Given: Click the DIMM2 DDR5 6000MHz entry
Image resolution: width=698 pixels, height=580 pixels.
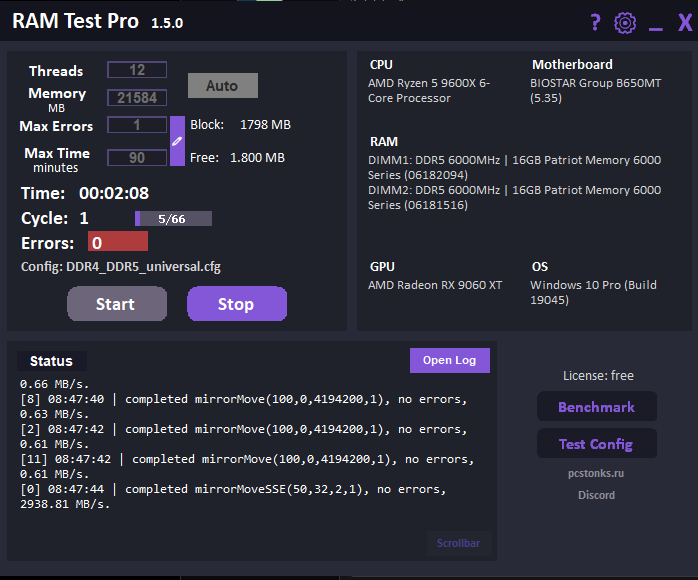Looking at the screenshot, I should [515, 197].
